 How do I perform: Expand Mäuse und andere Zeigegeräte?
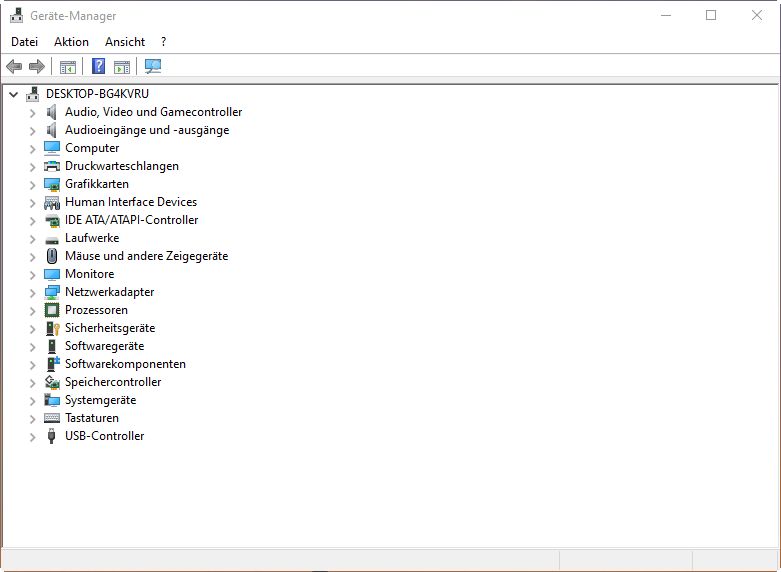pos(32,257)
